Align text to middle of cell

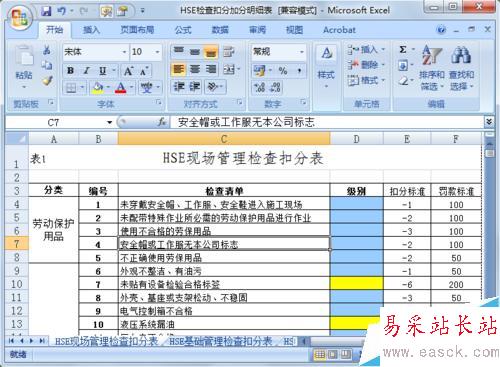click(195, 51)
